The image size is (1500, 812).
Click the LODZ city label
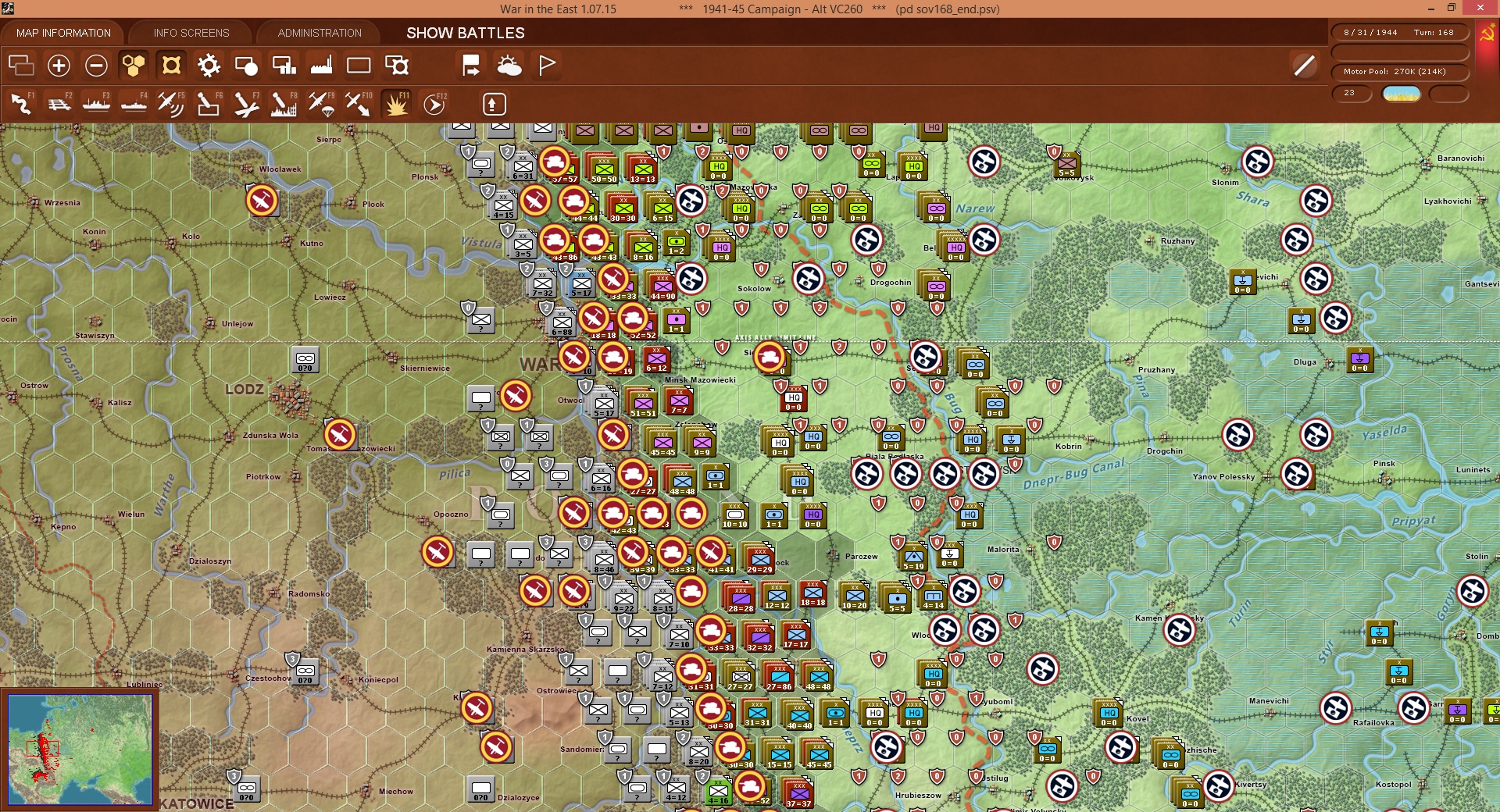tap(244, 389)
